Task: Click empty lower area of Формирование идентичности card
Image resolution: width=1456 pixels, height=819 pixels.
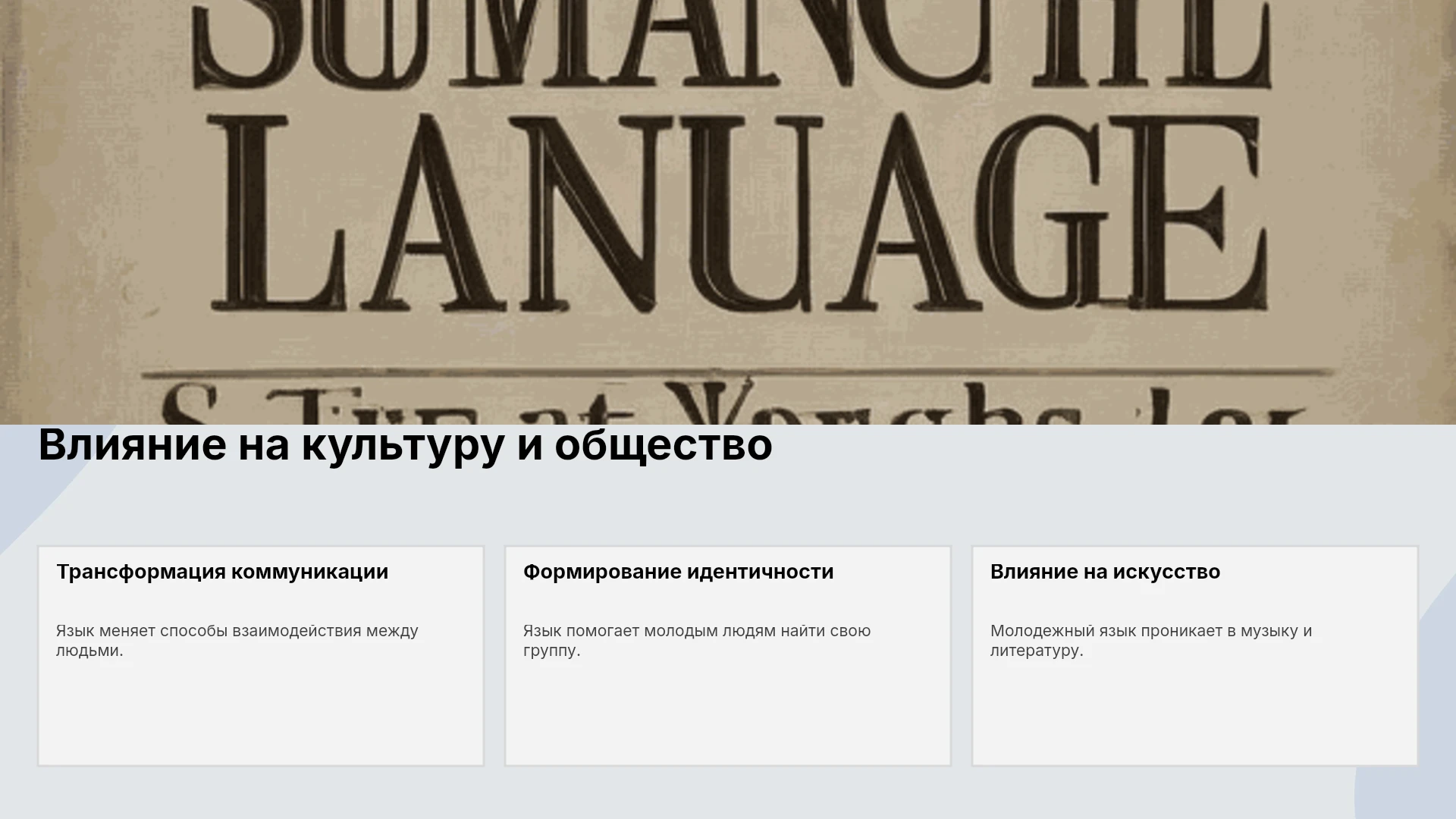Action: [x=728, y=713]
